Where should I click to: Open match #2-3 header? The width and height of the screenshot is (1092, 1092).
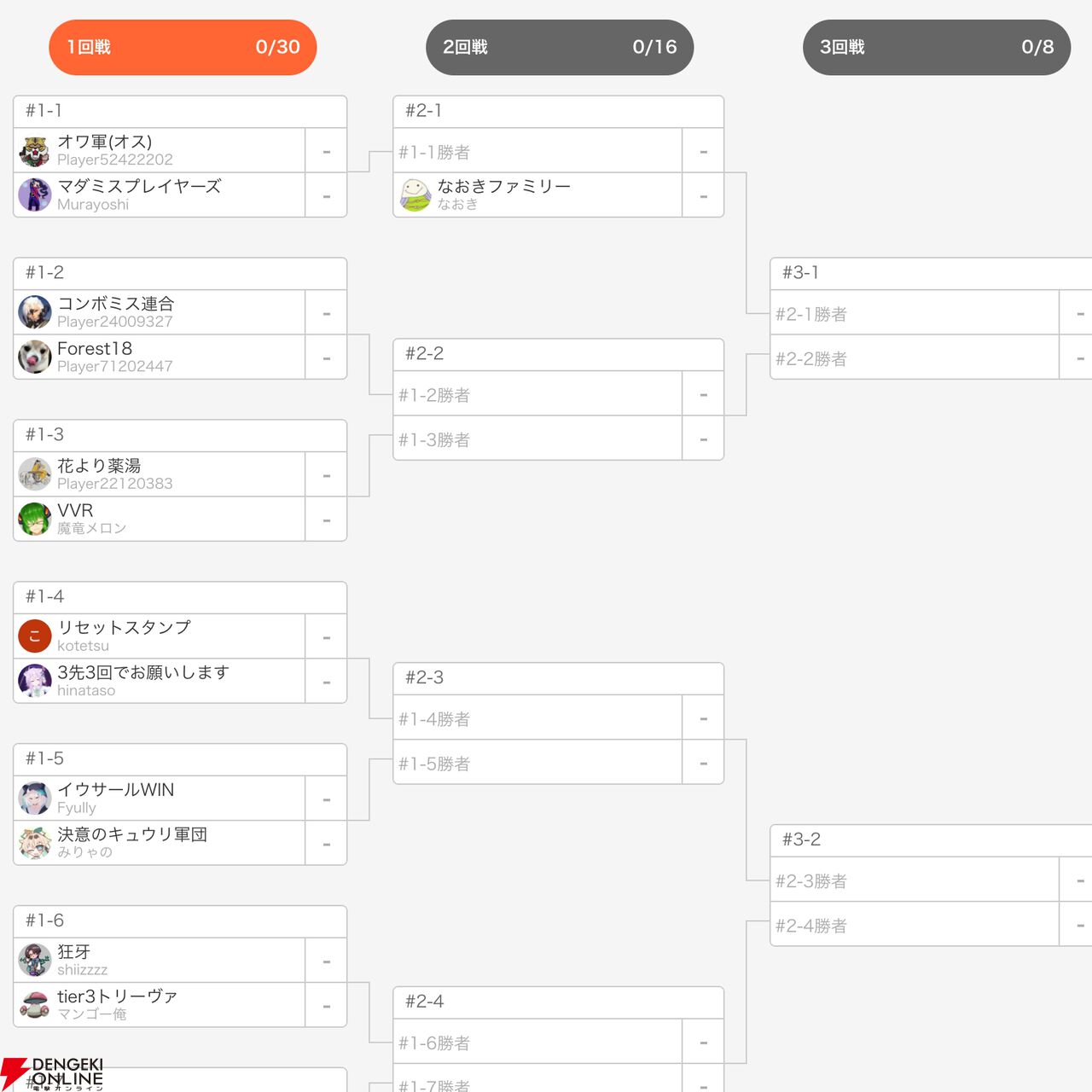click(x=559, y=678)
